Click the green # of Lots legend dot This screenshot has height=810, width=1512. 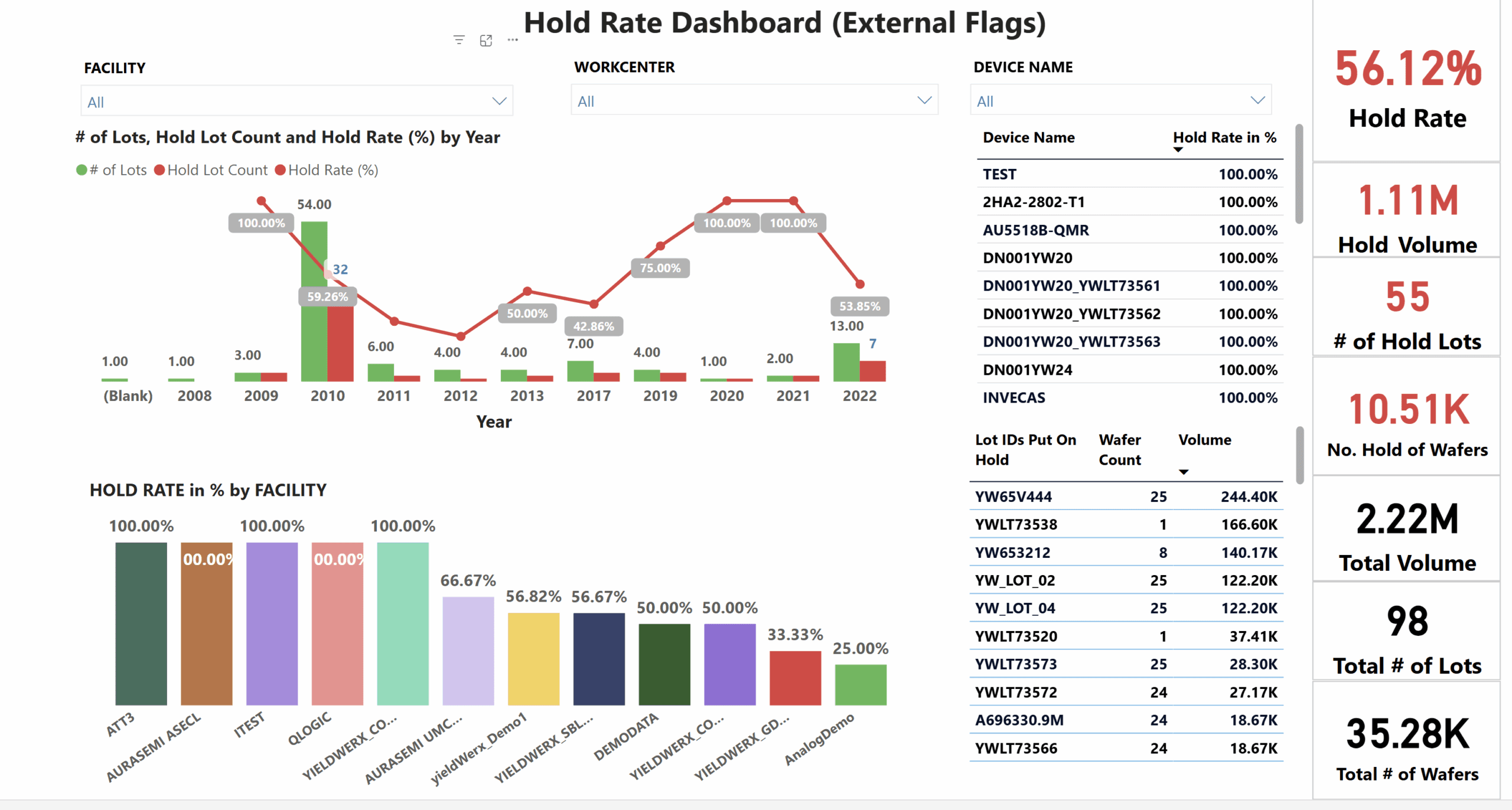pos(82,171)
